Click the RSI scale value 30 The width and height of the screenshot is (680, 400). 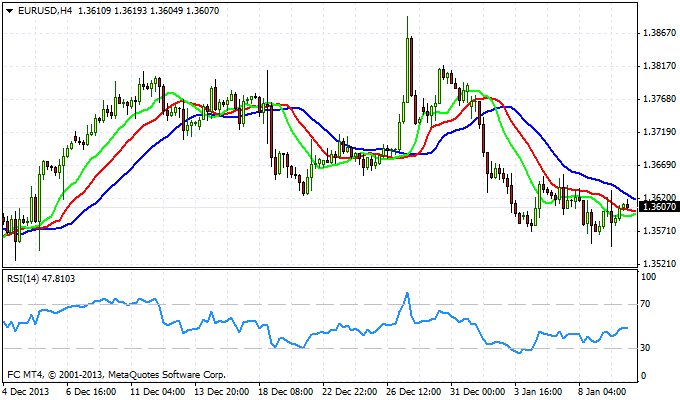point(646,348)
